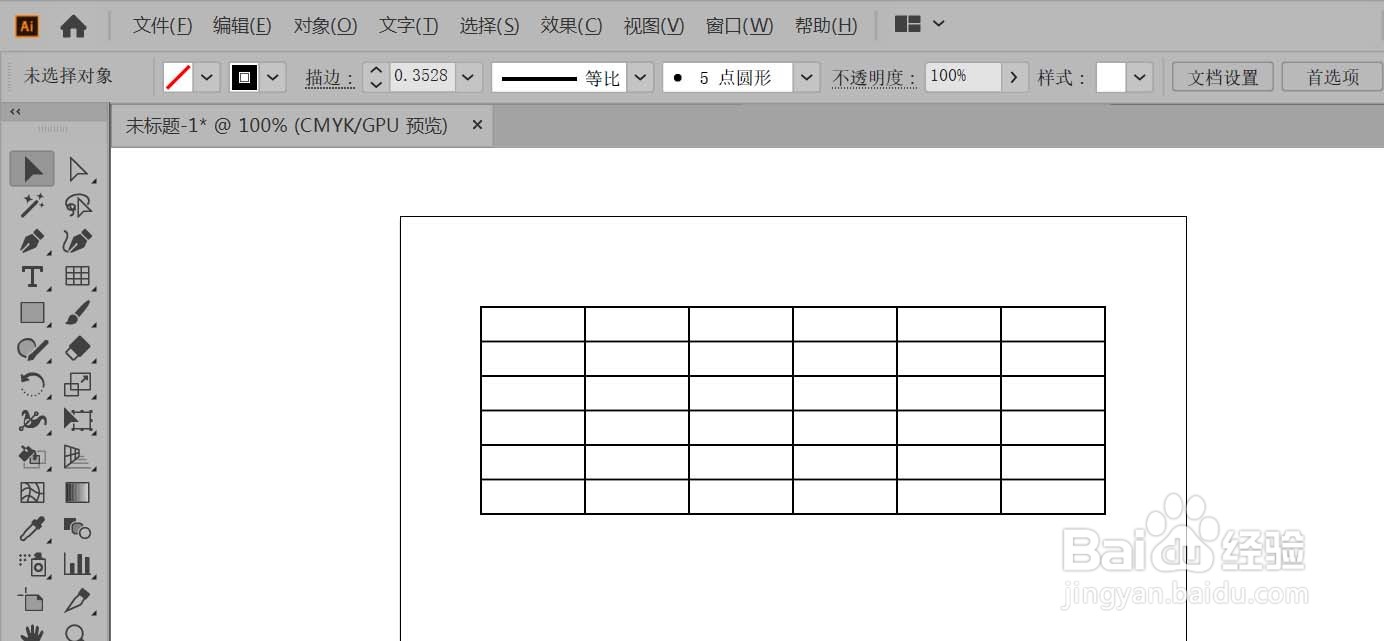Image resolution: width=1384 pixels, height=641 pixels.
Task: Click the 文档设置 button
Action: click(1223, 77)
